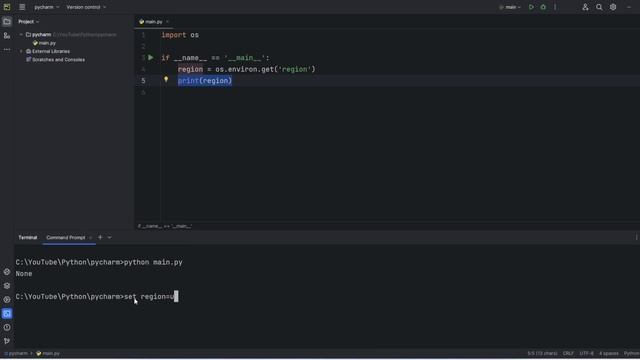Screen dimensions: 640x360
Task: Open the Project view dropdown
Action: click(x=28, y=22)
